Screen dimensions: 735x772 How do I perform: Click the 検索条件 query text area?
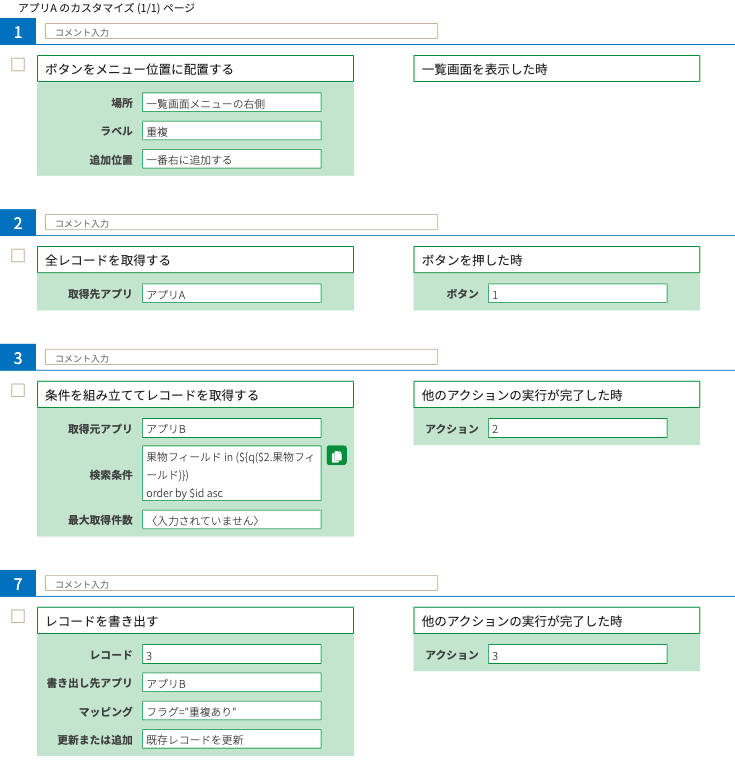232,474
